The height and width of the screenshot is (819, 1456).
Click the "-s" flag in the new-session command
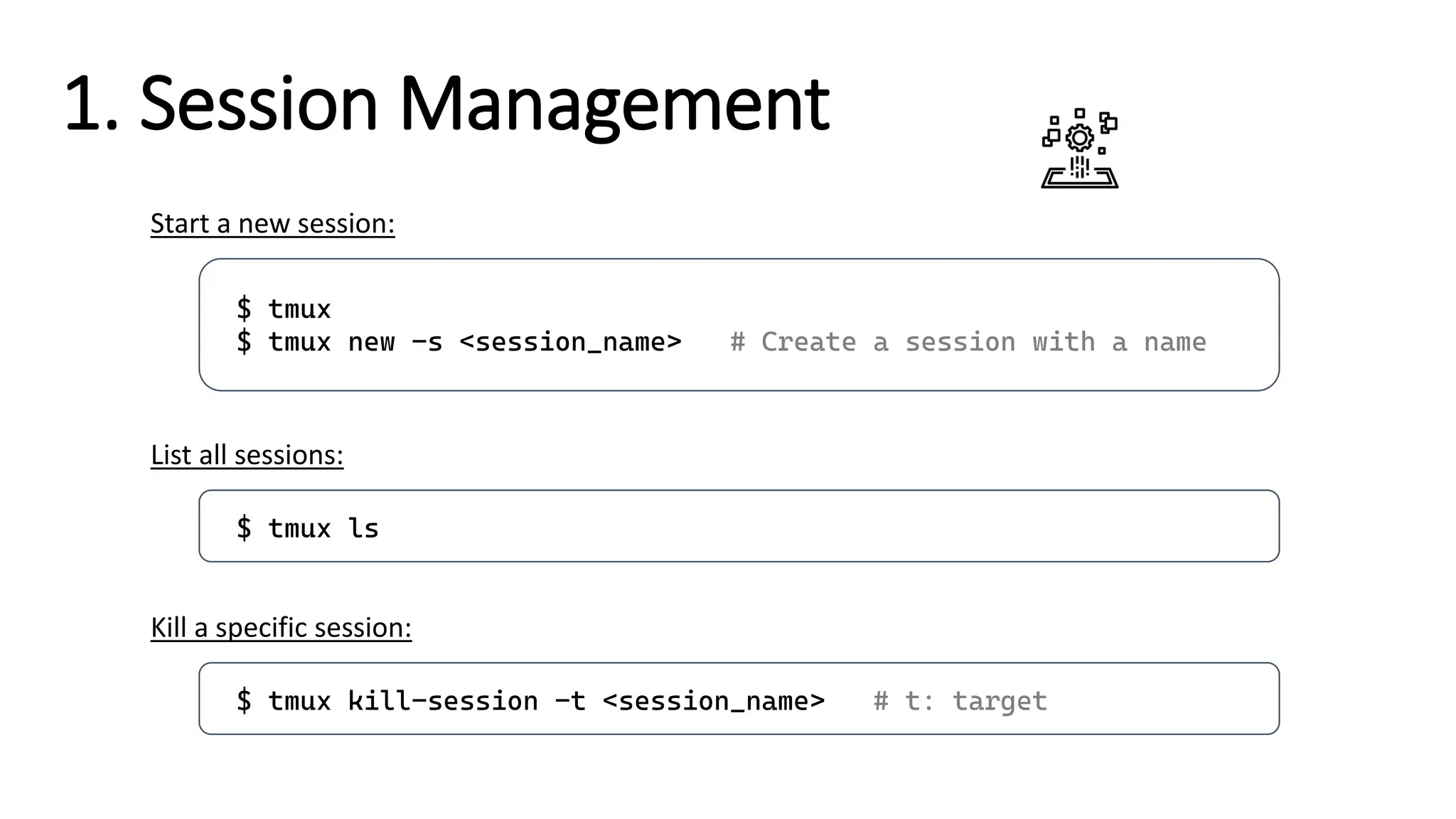[427, 343]
